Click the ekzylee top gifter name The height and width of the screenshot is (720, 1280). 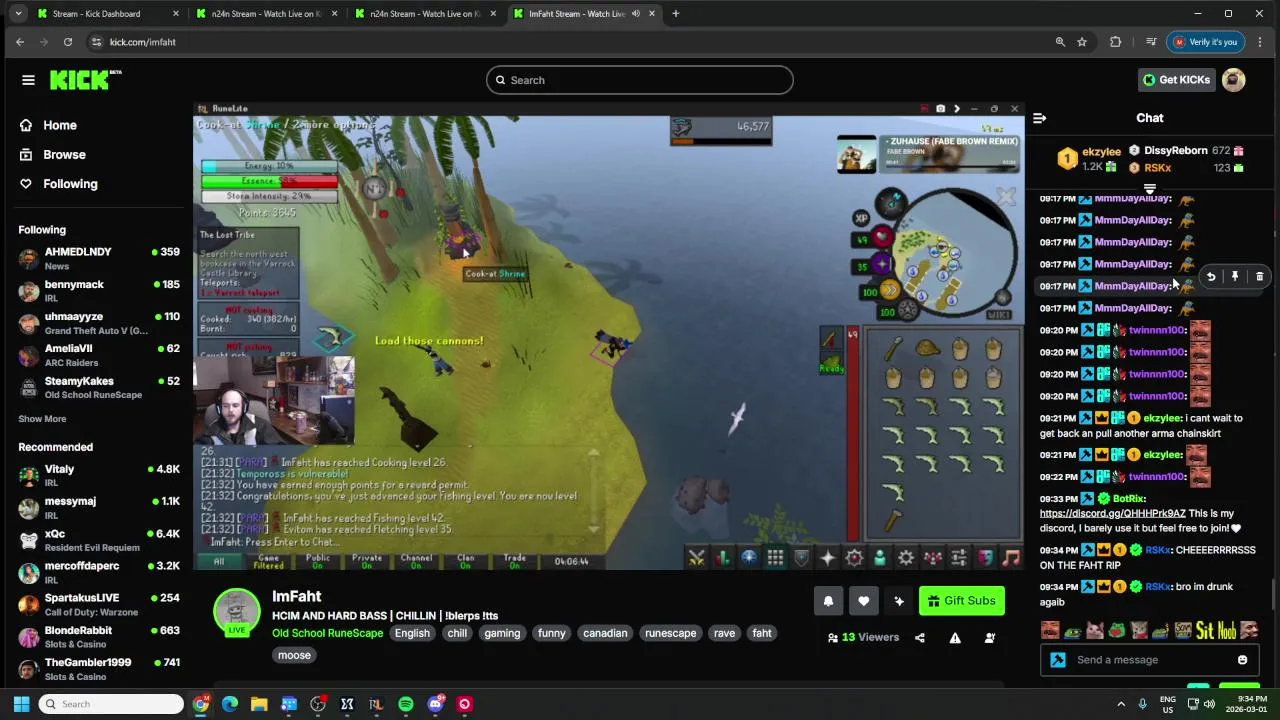(1101, 152)
